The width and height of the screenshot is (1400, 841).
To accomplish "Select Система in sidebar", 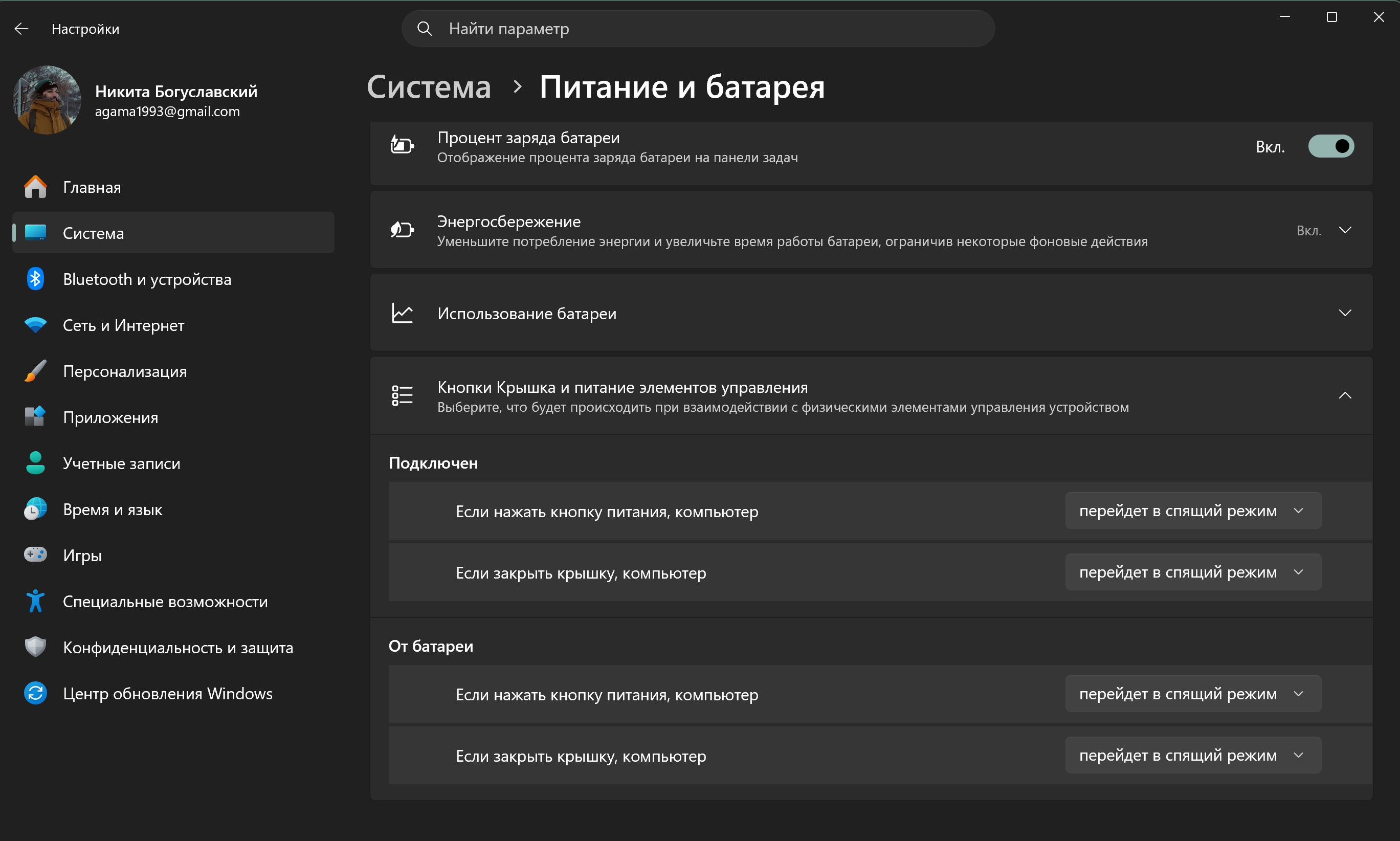I will (173, 233).
